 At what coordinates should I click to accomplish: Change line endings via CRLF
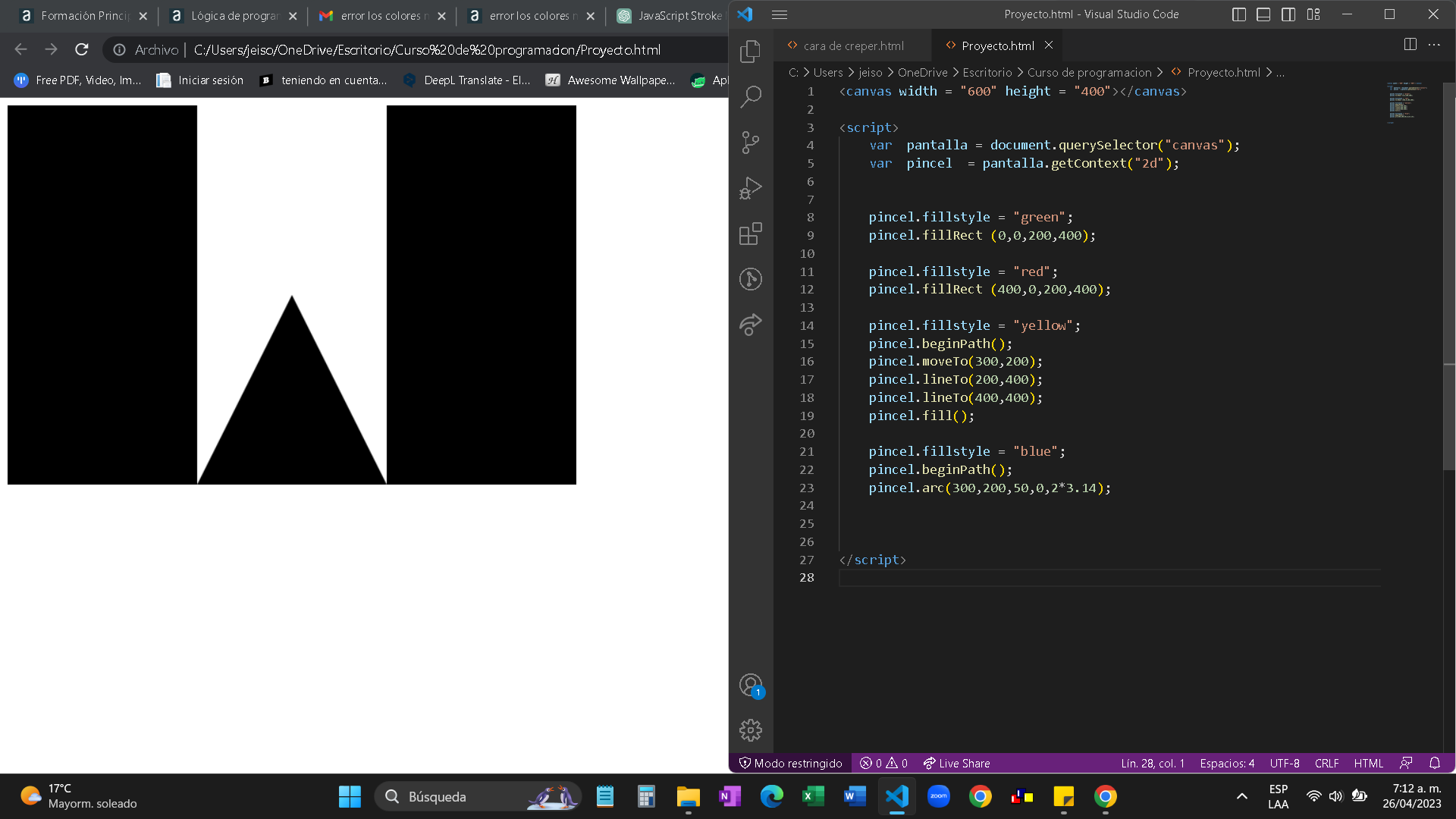[1326, 764]
